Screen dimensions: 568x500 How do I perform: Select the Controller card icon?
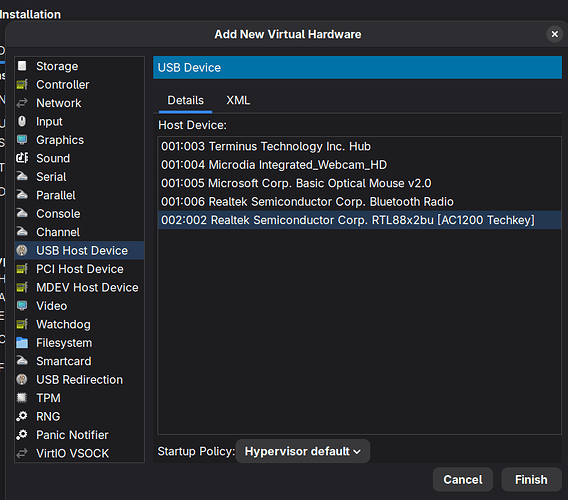pyautogui.click(x=22, y=84)
